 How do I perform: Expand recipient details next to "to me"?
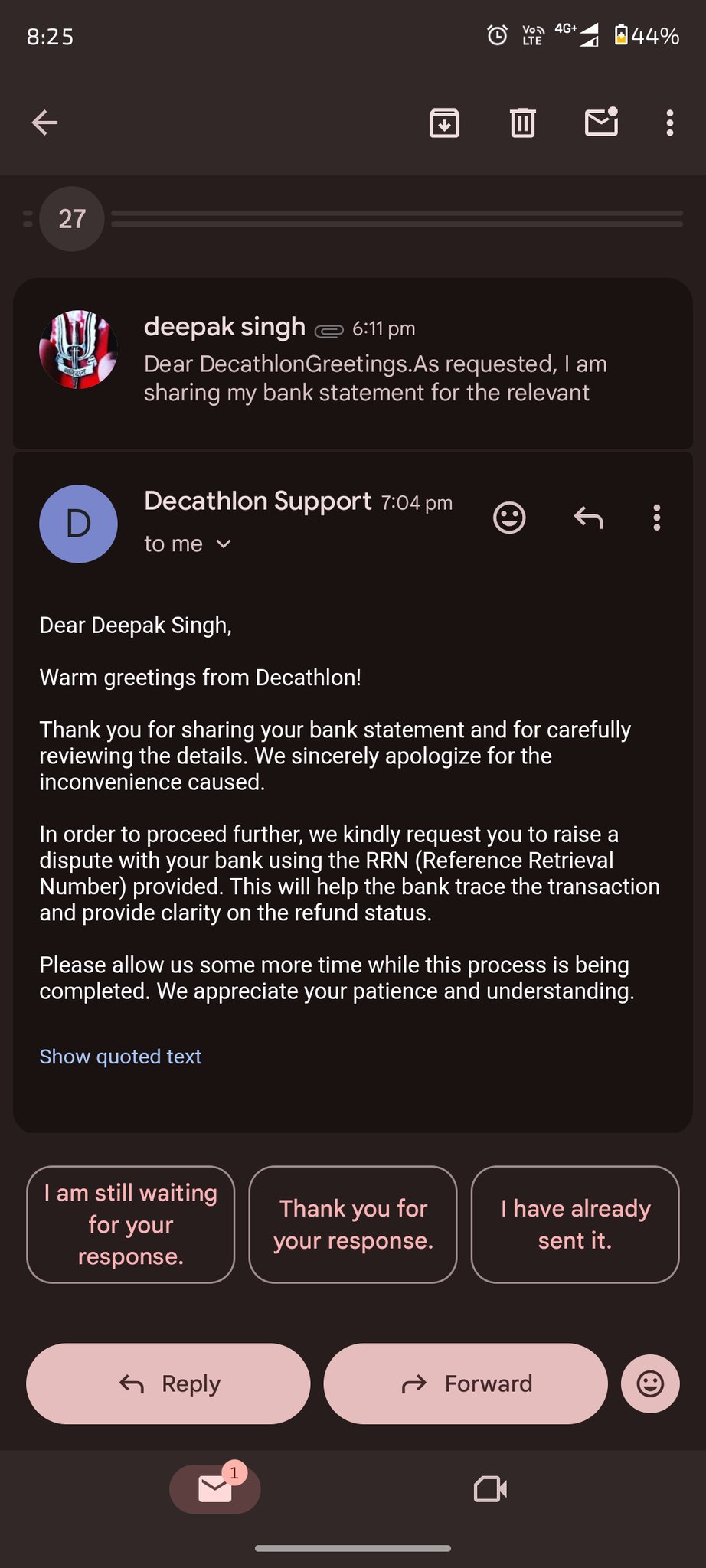[x=224, y=544]
